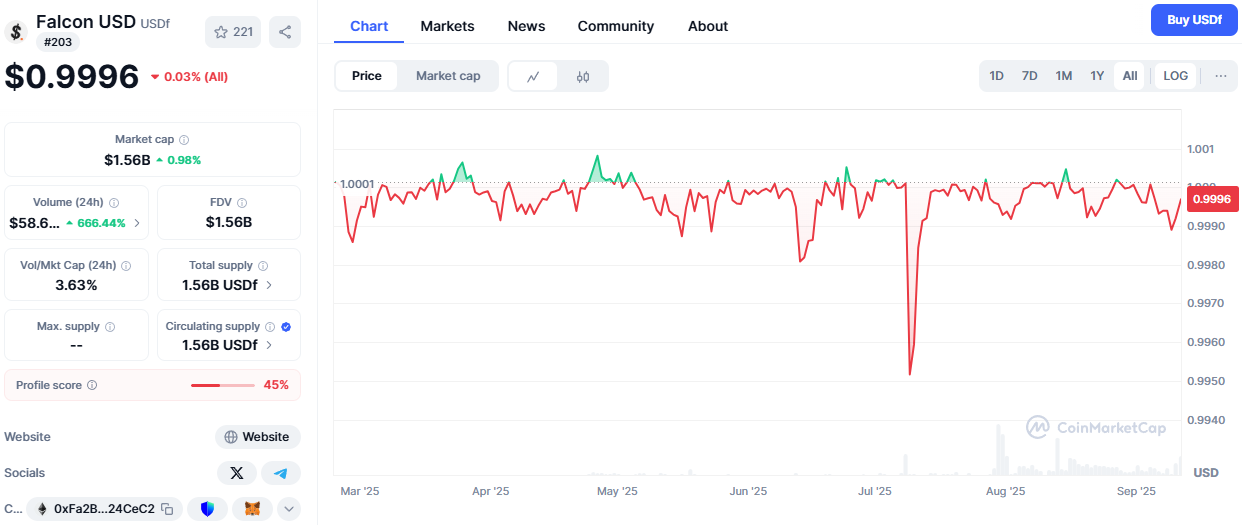This screenshot has width=1242, height=525.
Task: Switch to line chart icon
Action: click(534, 76)
